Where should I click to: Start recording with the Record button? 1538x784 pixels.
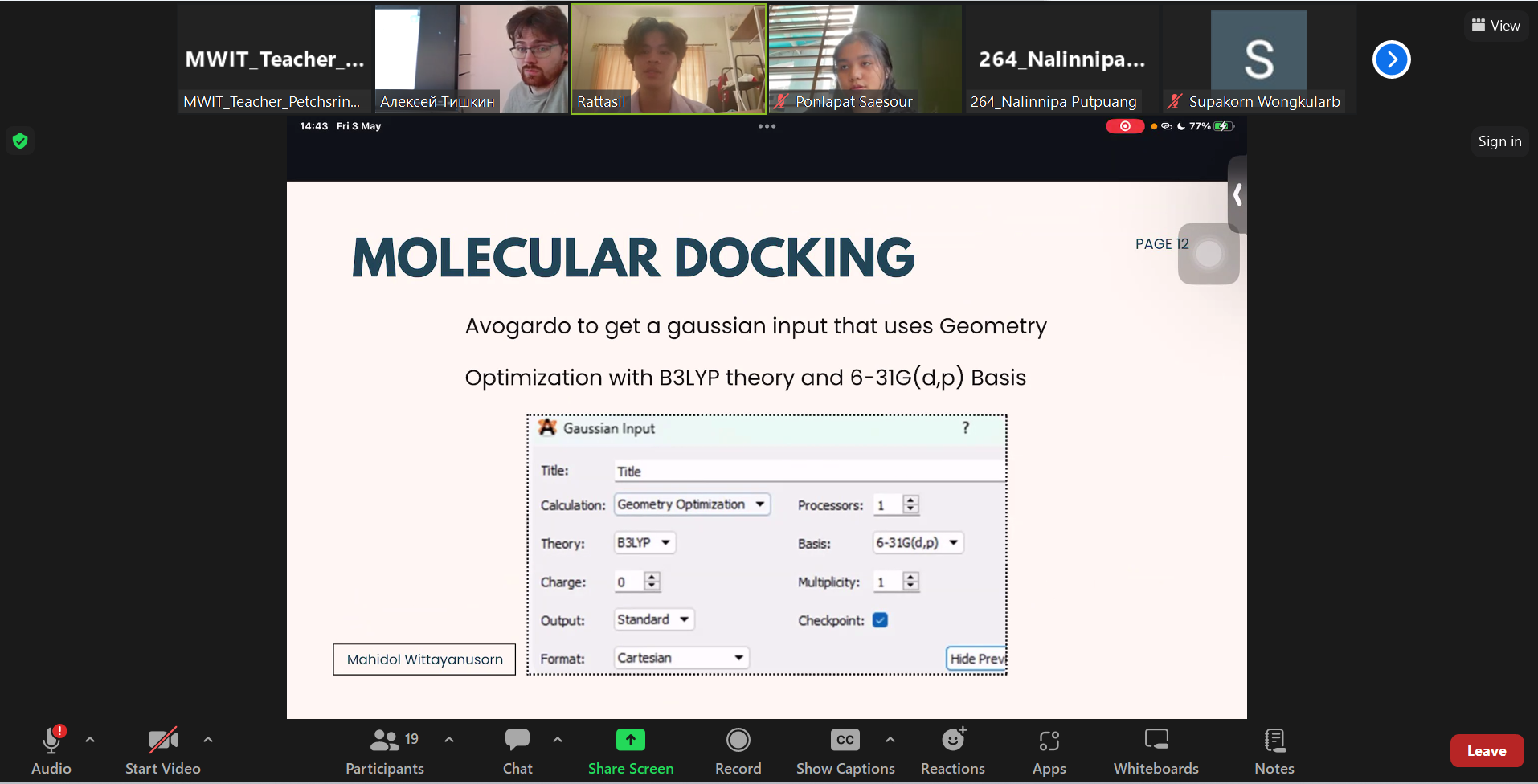[738, 740]
